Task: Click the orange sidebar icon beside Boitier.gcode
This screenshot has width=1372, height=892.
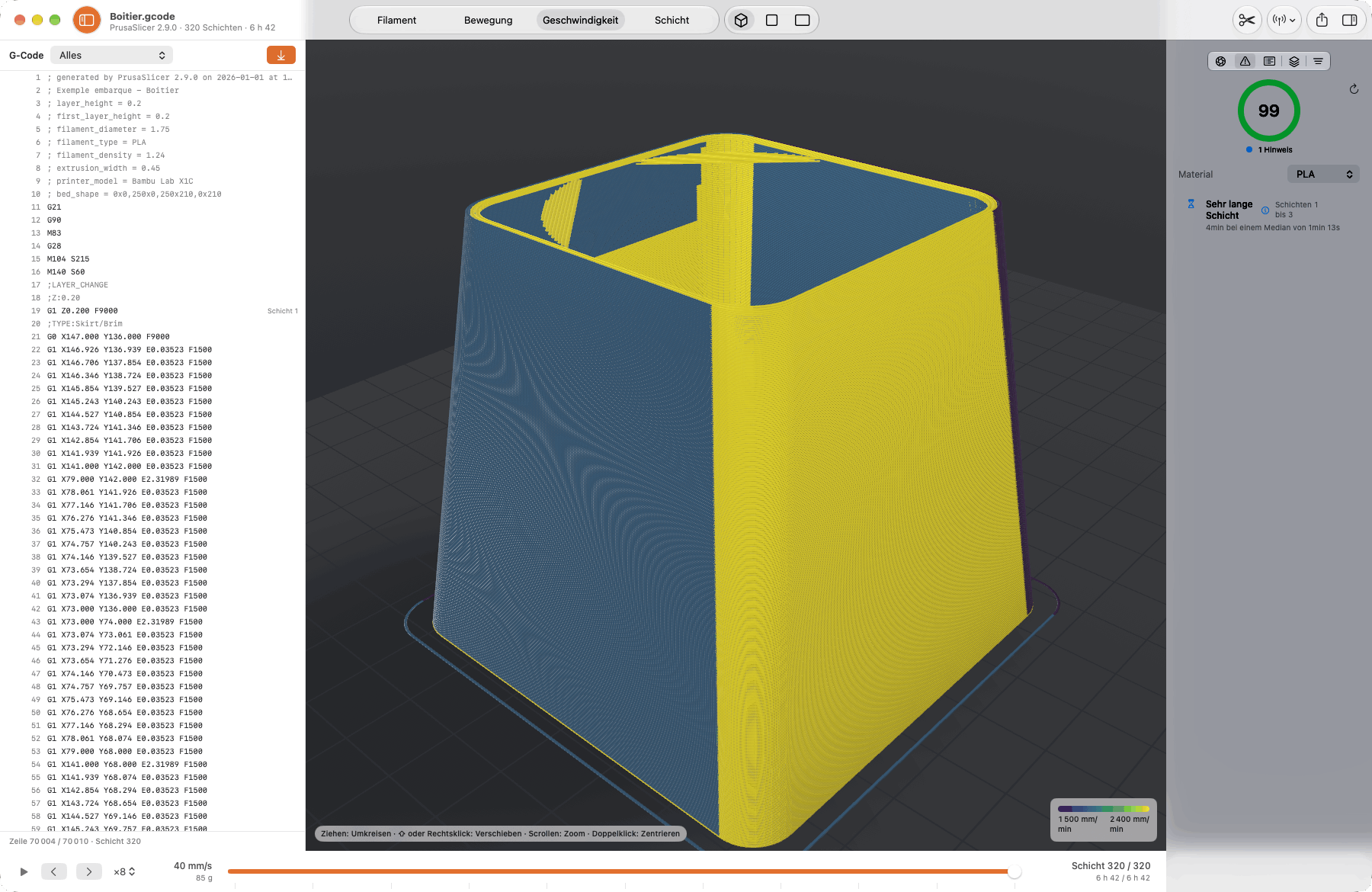Action: (x=87, y=21)
